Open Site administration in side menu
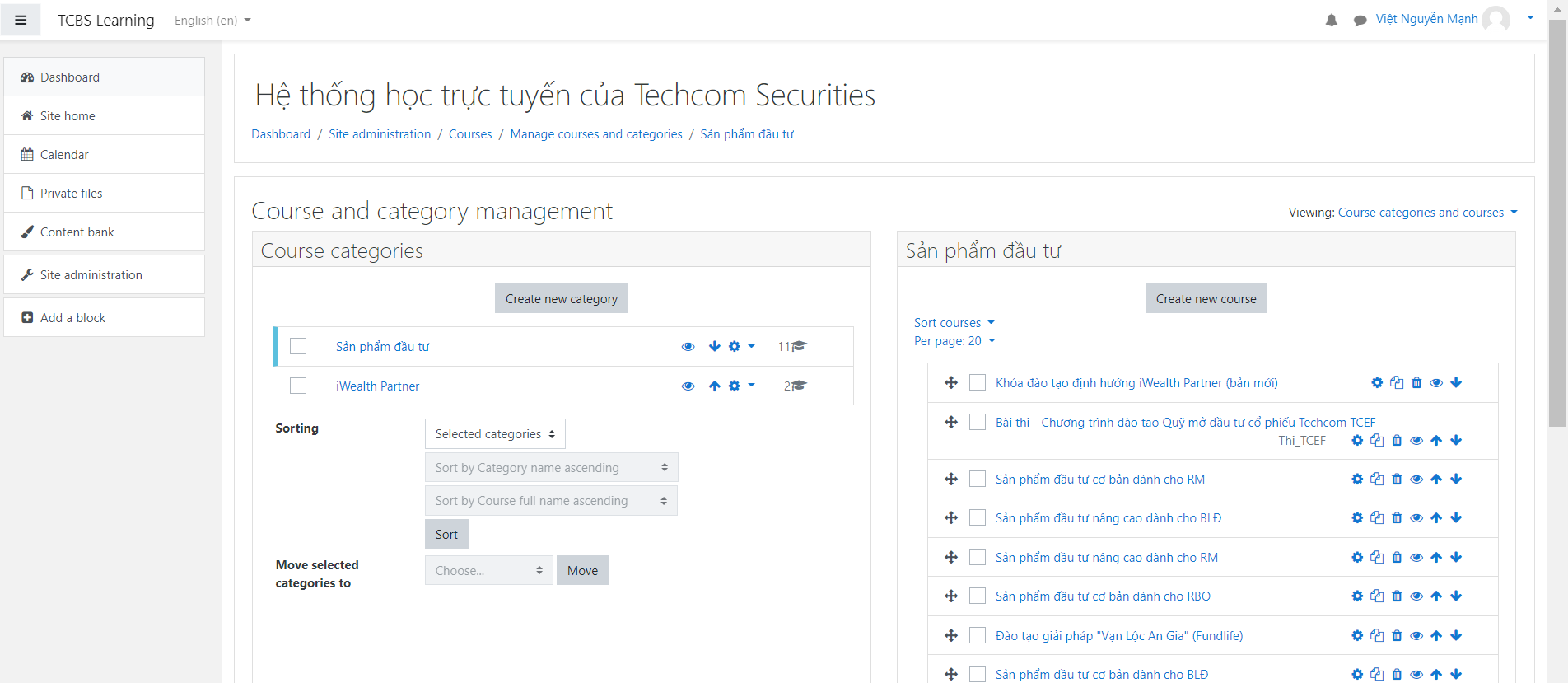Image resolution: width=1568 pixels, height=683 pixels. tap(104, 274)
